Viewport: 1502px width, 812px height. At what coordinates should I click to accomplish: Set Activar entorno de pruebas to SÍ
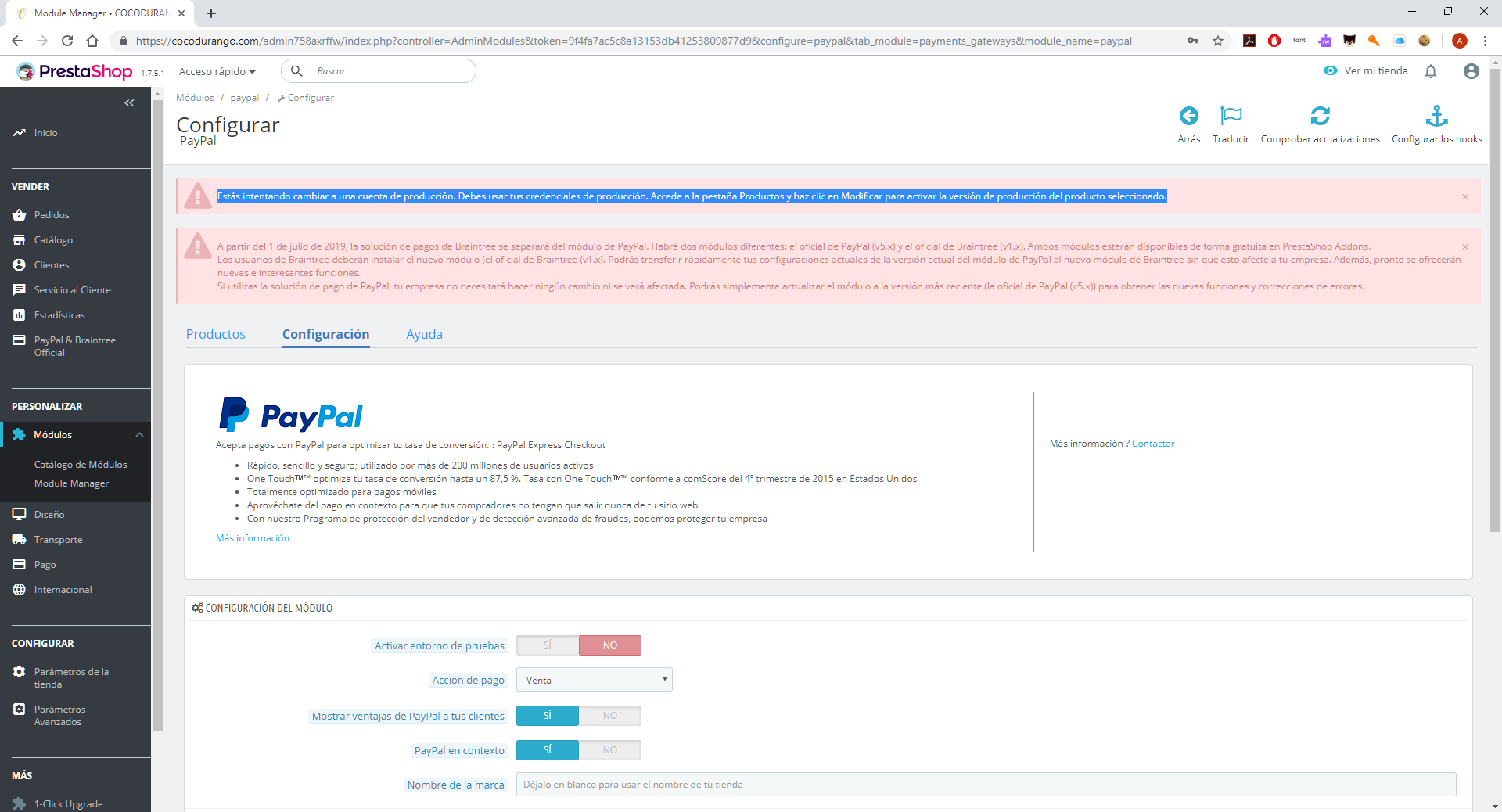pyautogui.click(x=548, y=645)
